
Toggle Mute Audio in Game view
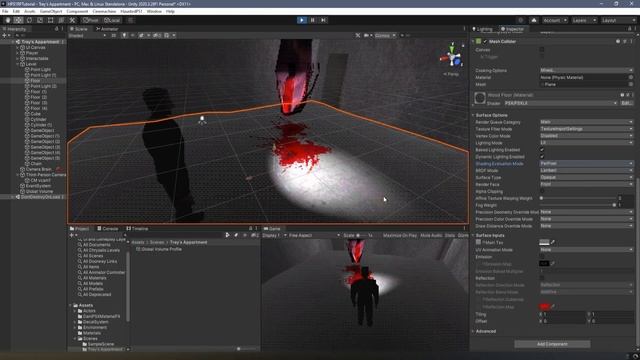pos(431,235)
